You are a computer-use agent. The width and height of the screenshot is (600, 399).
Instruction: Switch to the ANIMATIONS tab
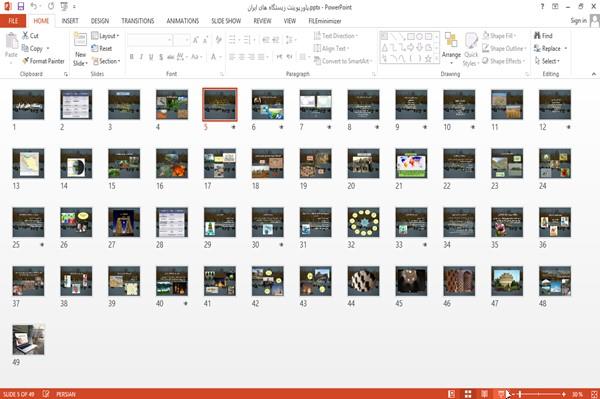pyautogui.click(x=183, y=21)
